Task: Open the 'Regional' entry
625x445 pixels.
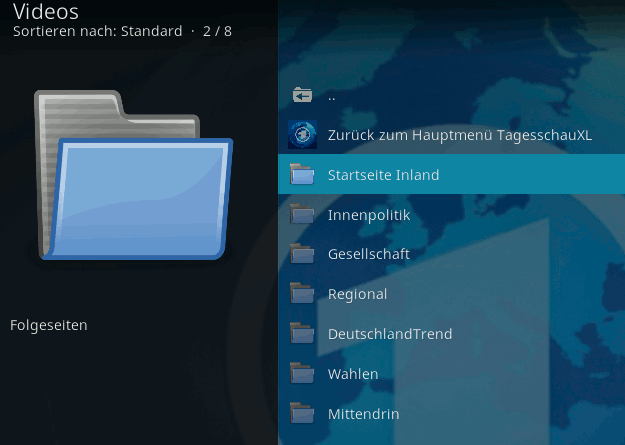Action: 451,293
